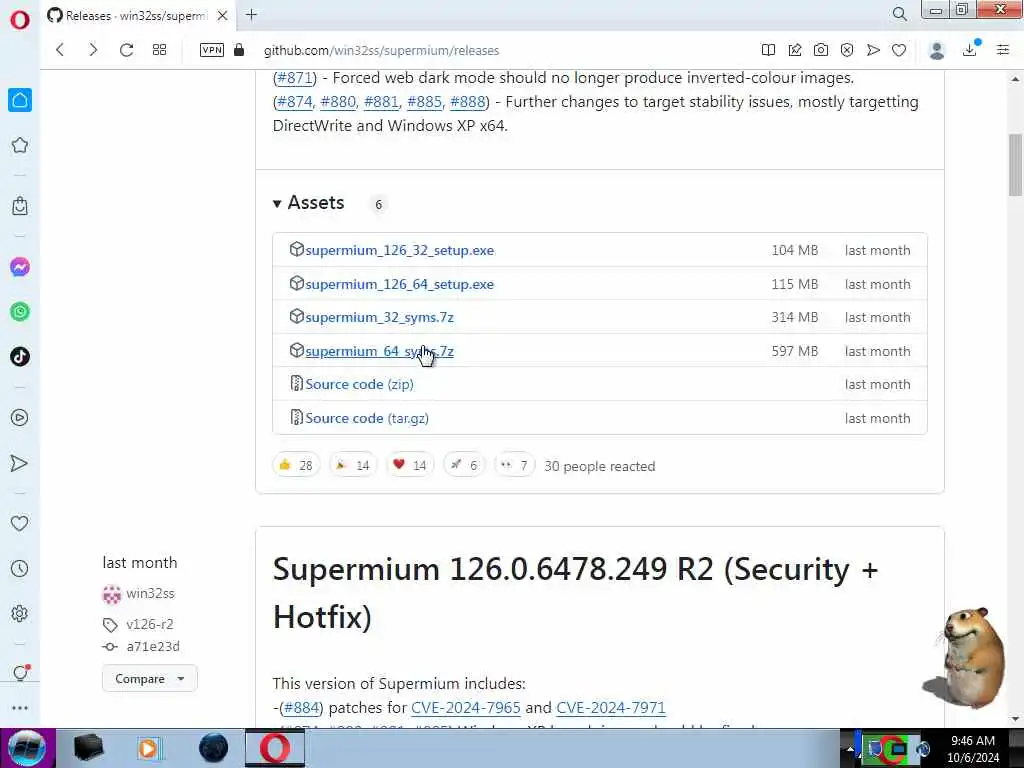
Task: Open the ad blocker shield icon
Action: click(x=847, y=50)
